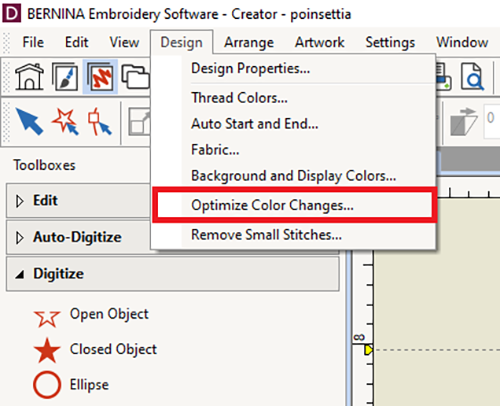
Task: Choose the Reshape star tool icon
Action: pos(65,122)
